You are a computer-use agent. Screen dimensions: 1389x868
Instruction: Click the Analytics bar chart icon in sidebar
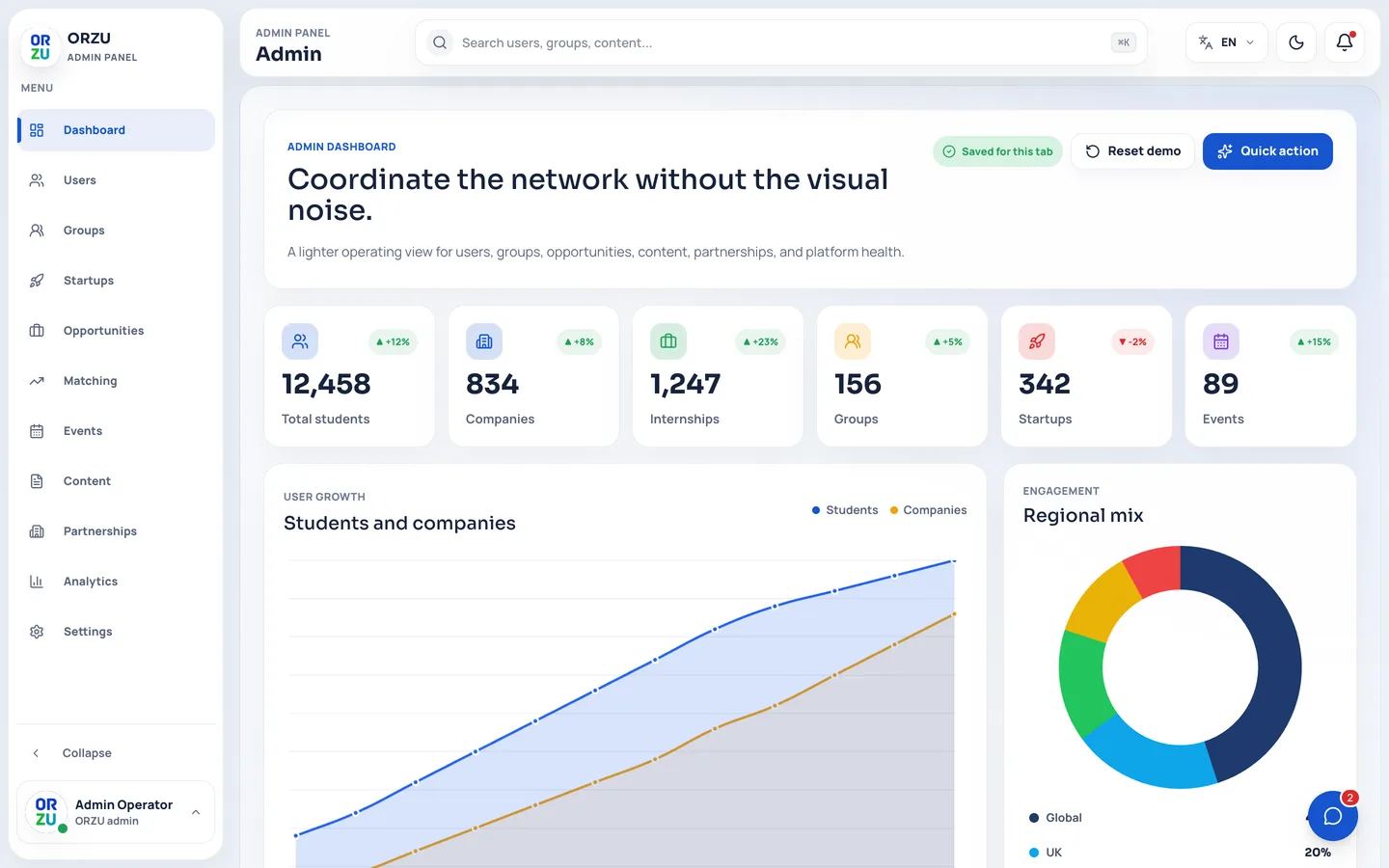pyautogui.click(x=37, y=582)
